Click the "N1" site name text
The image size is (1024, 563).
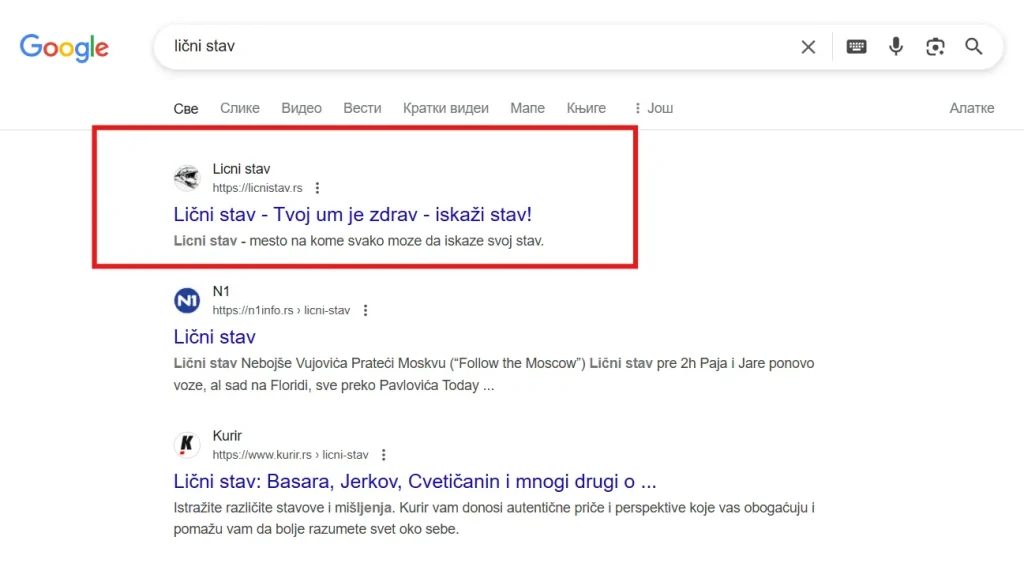221,291
